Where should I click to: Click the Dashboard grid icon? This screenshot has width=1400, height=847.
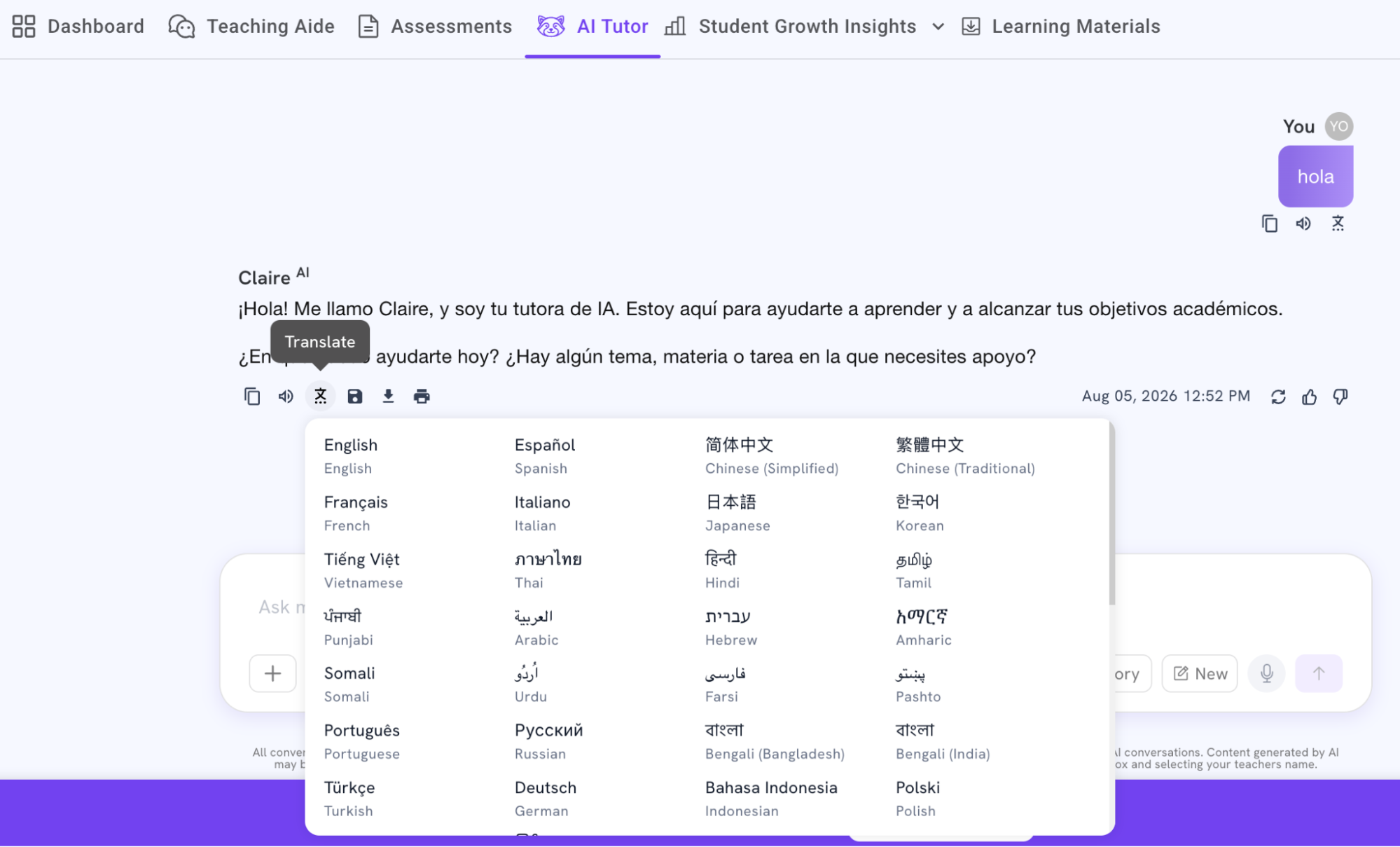tap(24, 27)
